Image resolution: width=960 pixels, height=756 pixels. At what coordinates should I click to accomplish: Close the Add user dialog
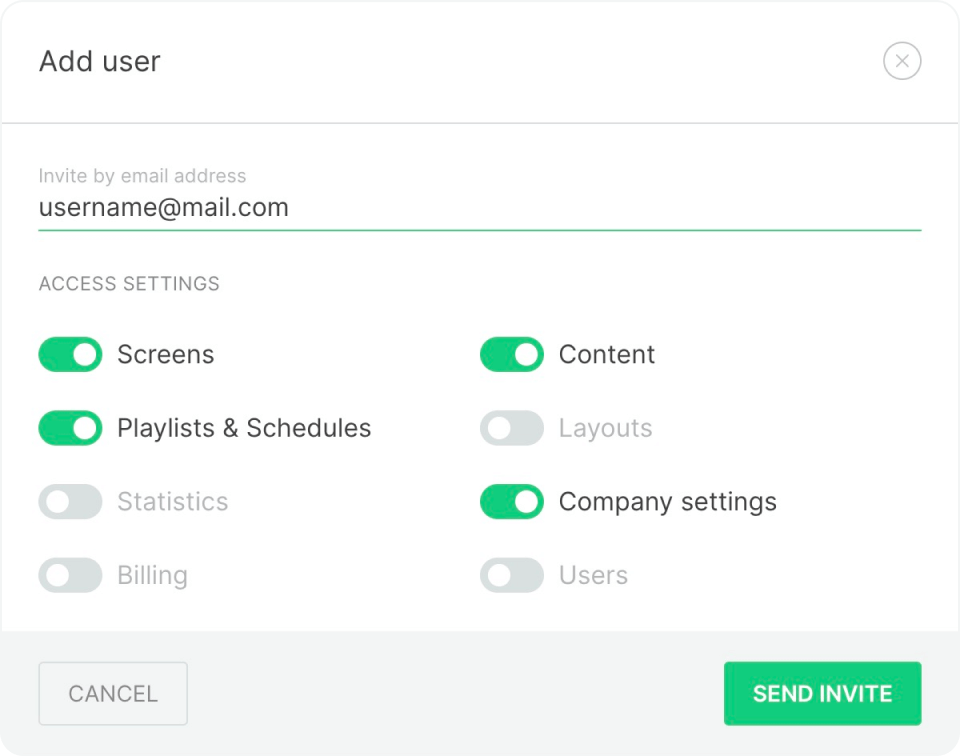(901, 62)
